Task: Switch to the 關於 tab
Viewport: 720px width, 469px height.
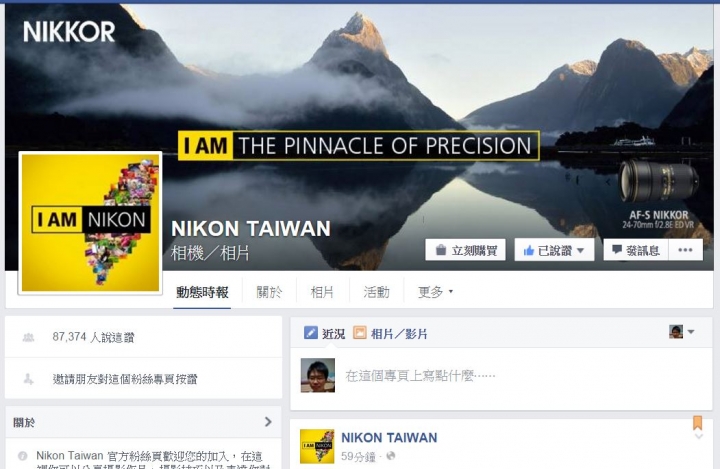Action: tap(269, 292)
